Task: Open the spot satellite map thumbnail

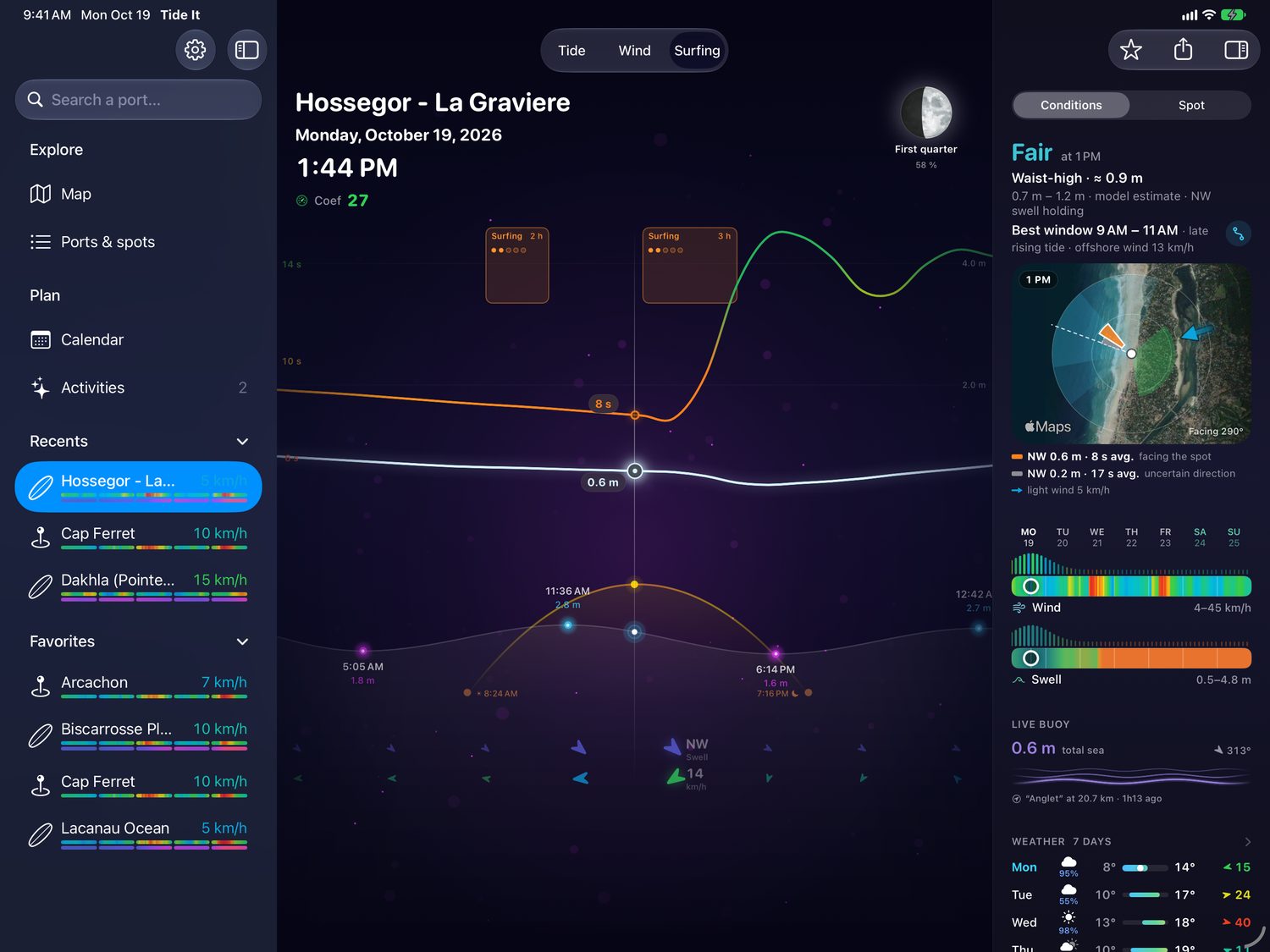Action: point(1131,354)
